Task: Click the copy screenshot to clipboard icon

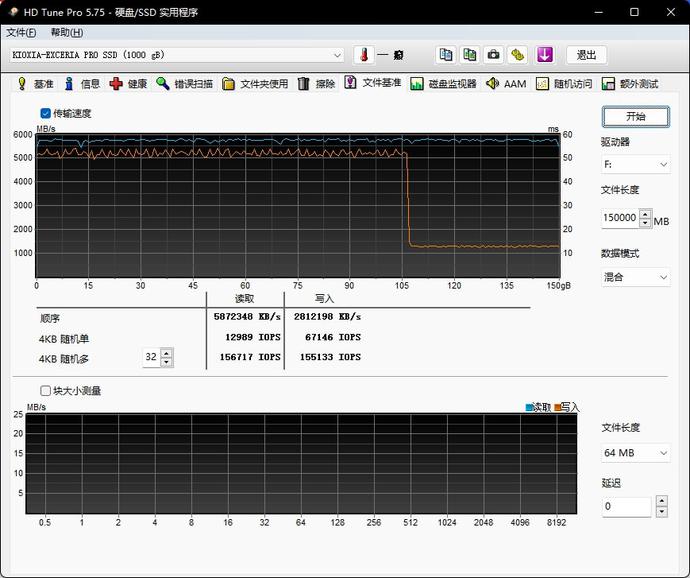Action: pyautogui.click(x=470, y=55)
